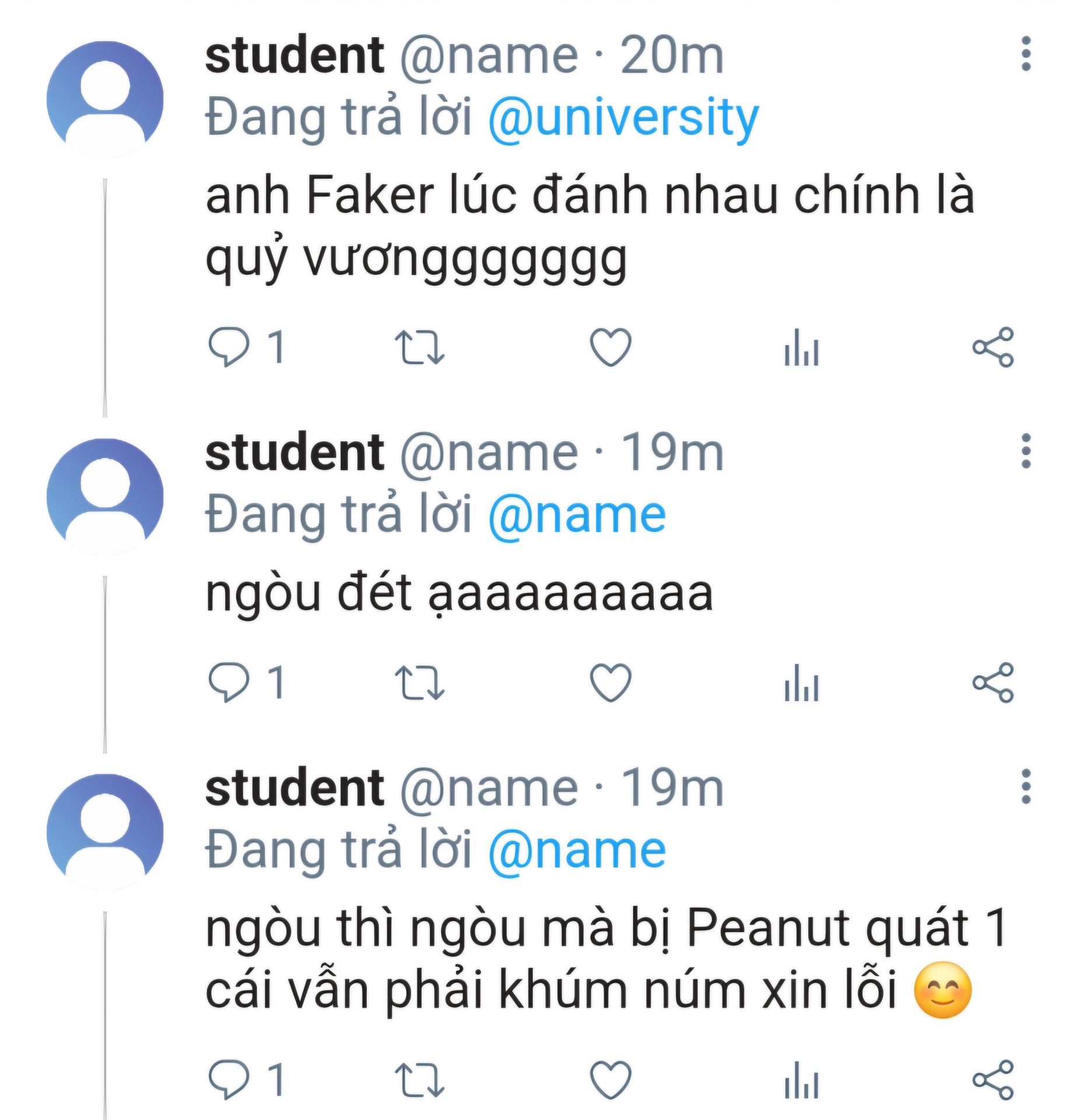Share the Peanut apology tweet
1080x1120 pixels.
coord(993,1080)
